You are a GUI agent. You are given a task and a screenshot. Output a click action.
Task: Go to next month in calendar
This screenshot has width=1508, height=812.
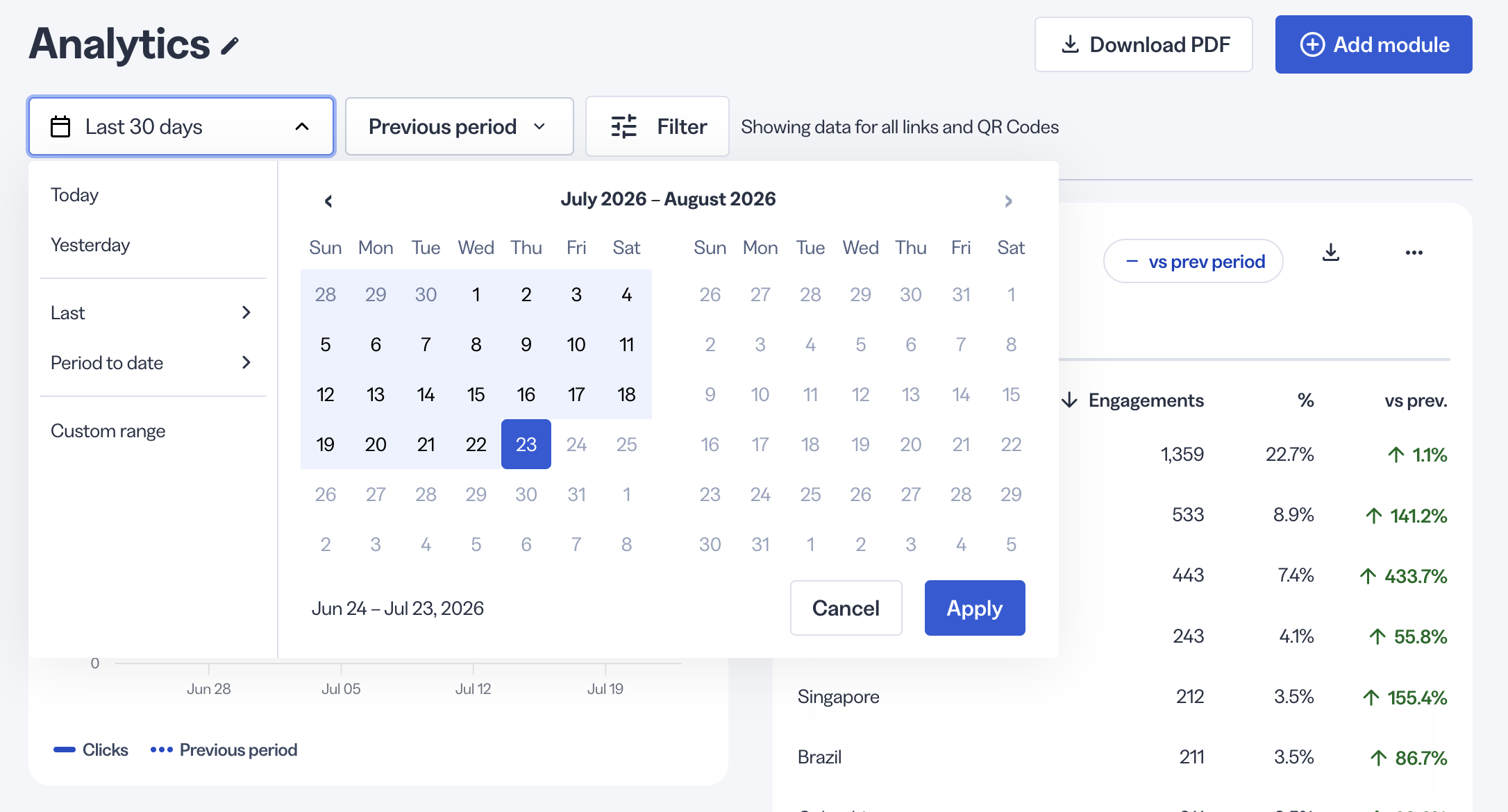pyautogui.click(x=1008, y=201)
